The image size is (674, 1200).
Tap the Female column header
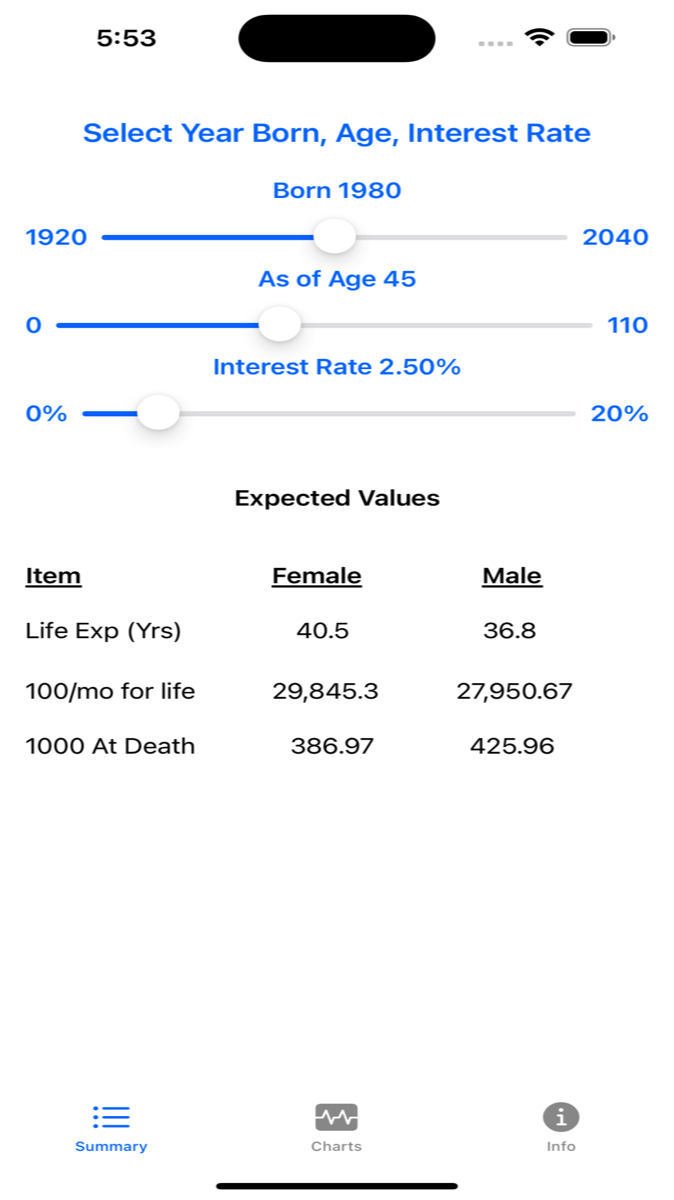[316, 576]
